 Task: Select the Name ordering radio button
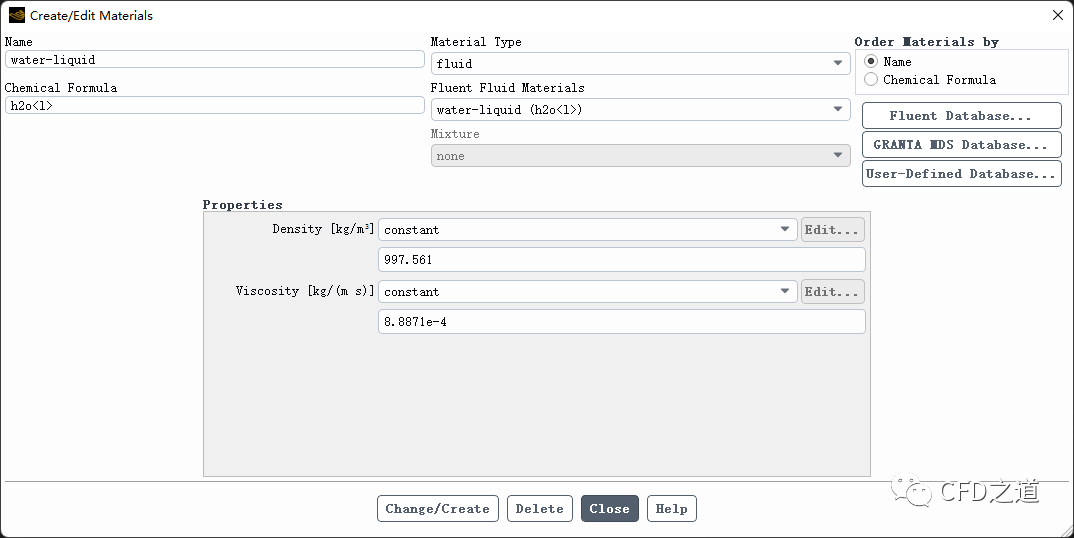[x=871, y=62]
